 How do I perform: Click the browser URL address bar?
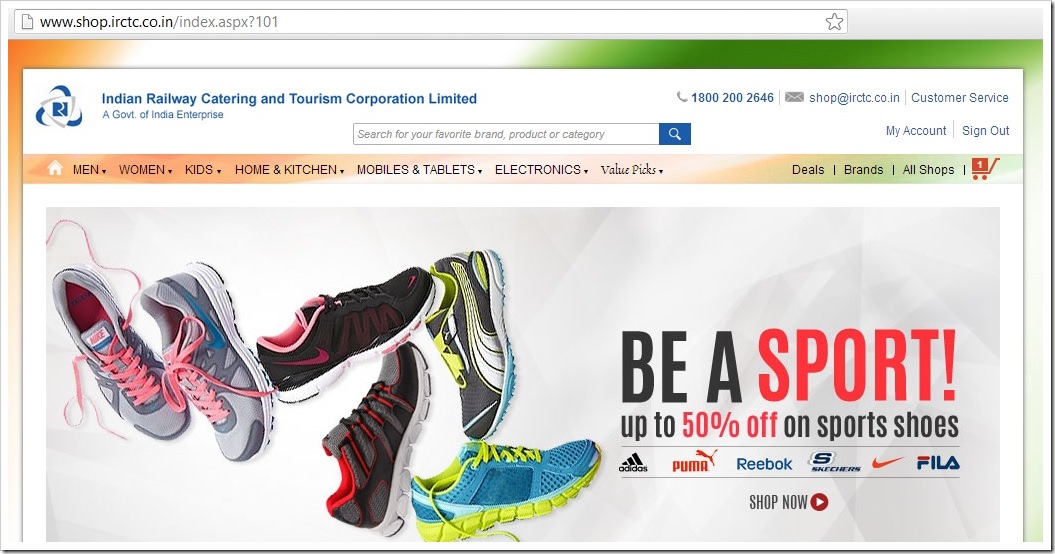tap(431, 22)
